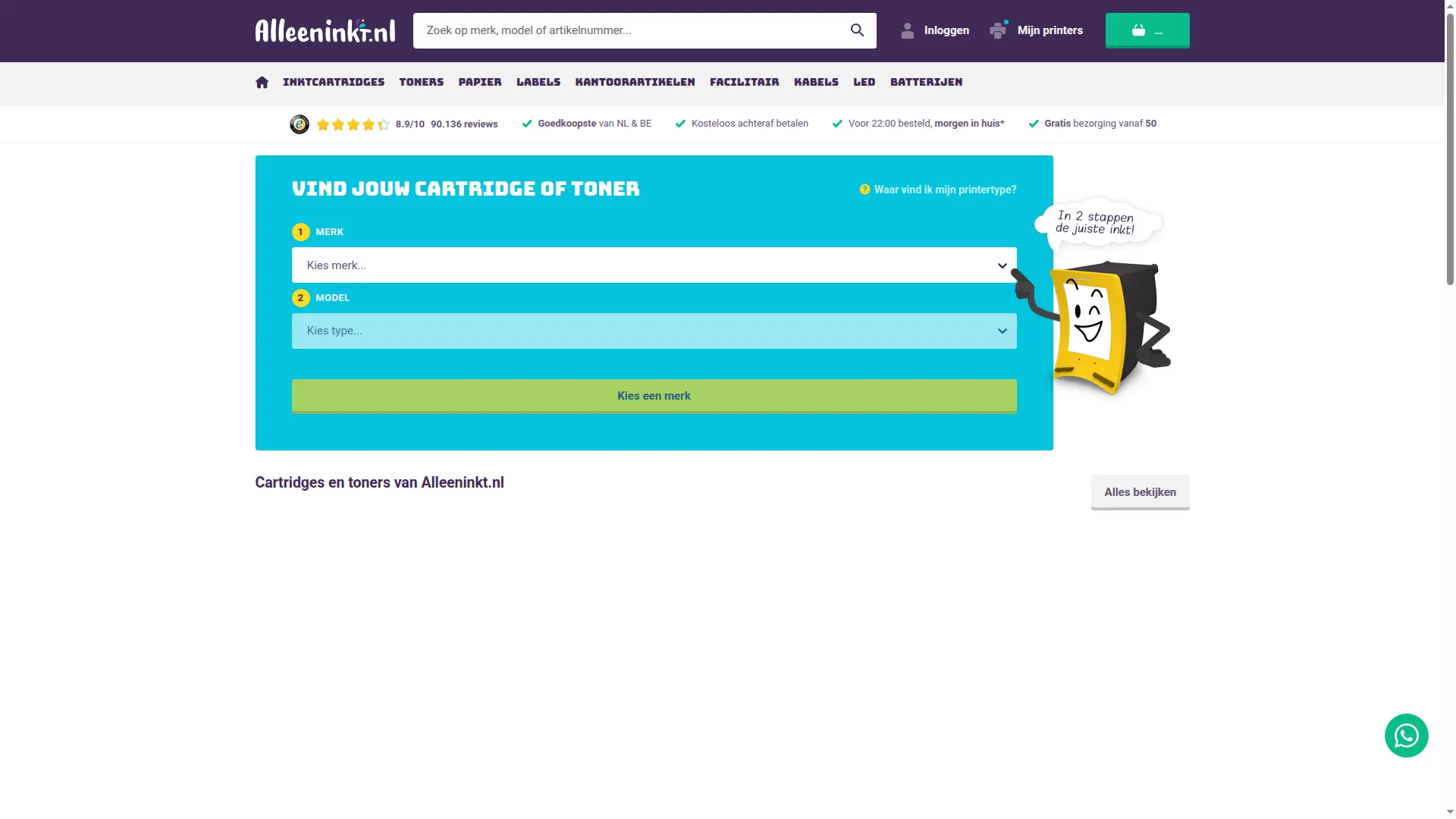Open the Facilitair menu

(x=745, y=82)
